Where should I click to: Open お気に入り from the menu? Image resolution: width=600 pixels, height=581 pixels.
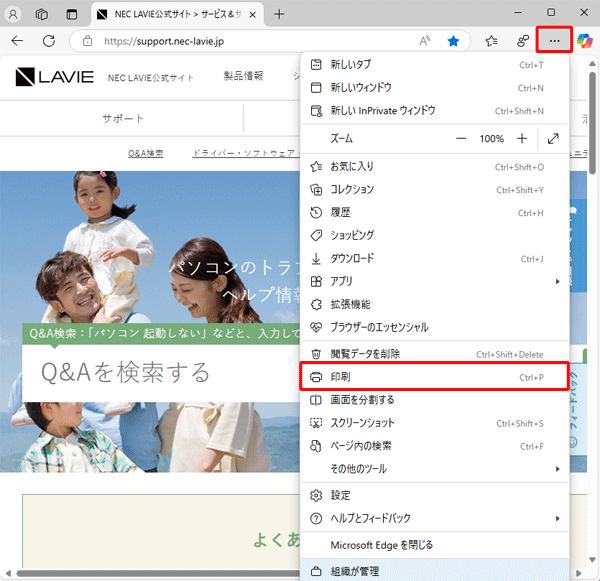click(x=435, y=167)
